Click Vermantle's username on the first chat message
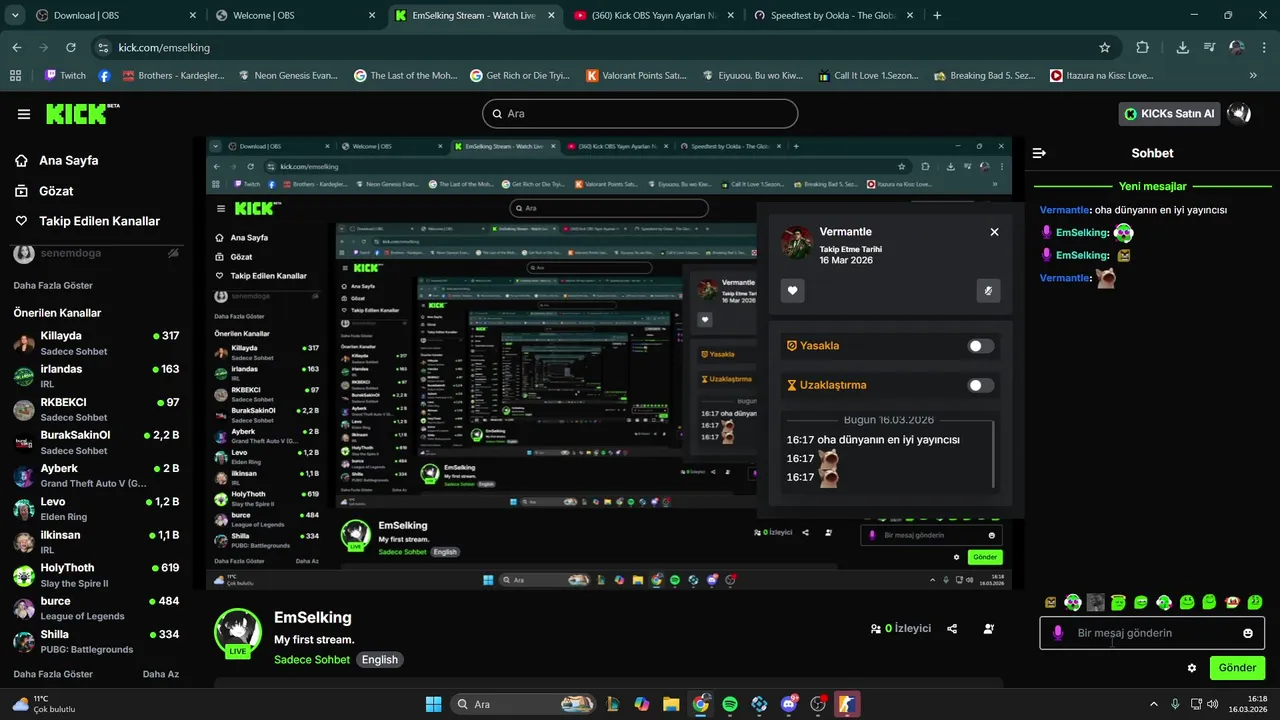 click(1064, 210)
